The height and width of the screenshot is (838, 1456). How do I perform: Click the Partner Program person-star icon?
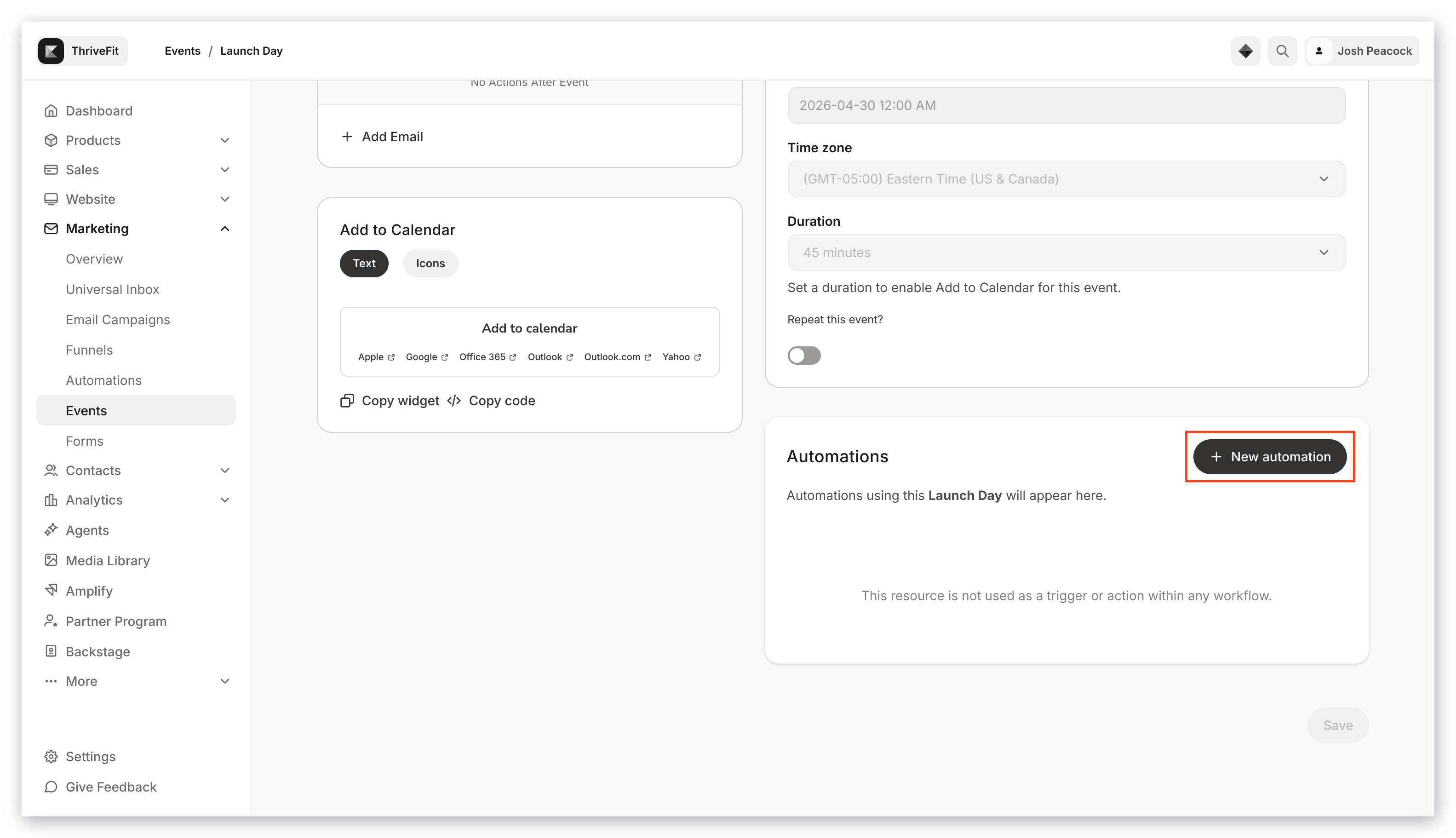point(51,620)
